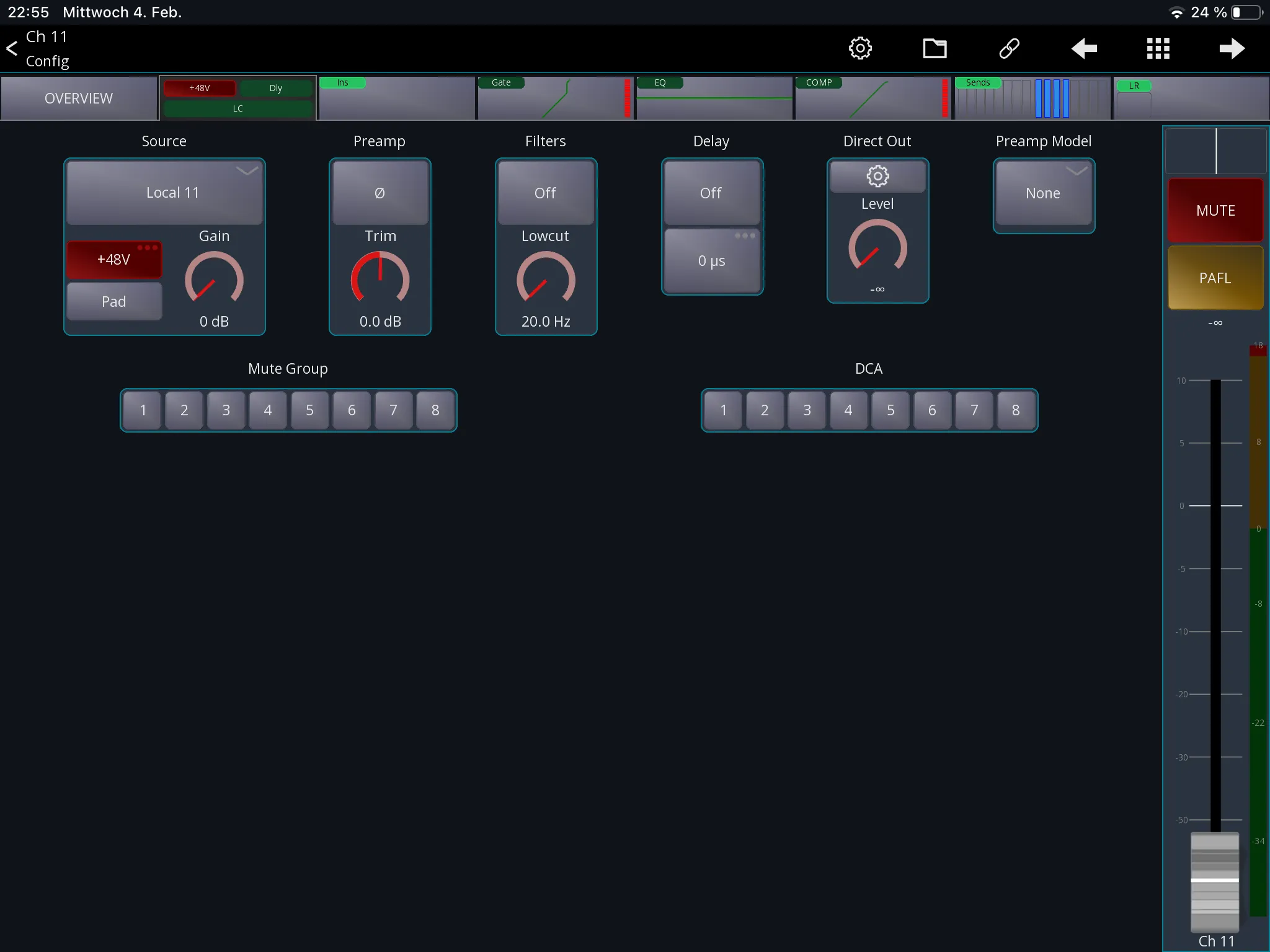Expand the Preamp Model None dropdown
Screen dimensions: 1270x952
pos(1044,193)
